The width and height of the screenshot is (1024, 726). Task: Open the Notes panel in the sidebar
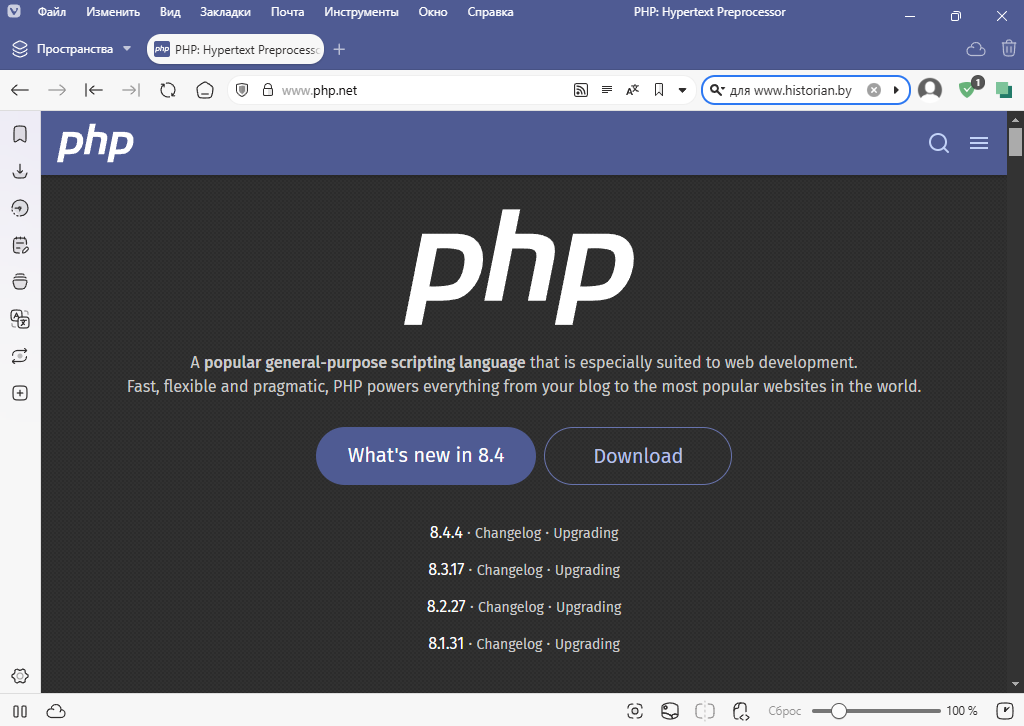pyautogui.click(x=20, y=245)
